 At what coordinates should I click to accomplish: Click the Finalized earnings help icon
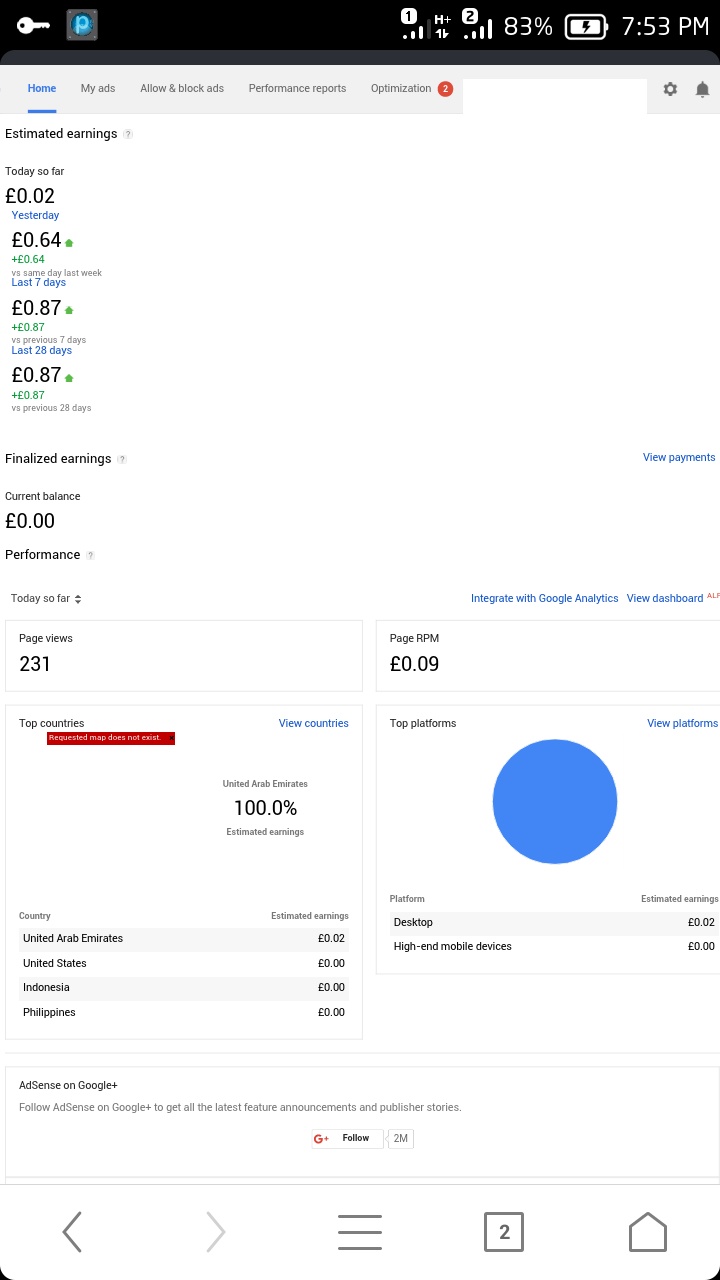pos(122,460)
